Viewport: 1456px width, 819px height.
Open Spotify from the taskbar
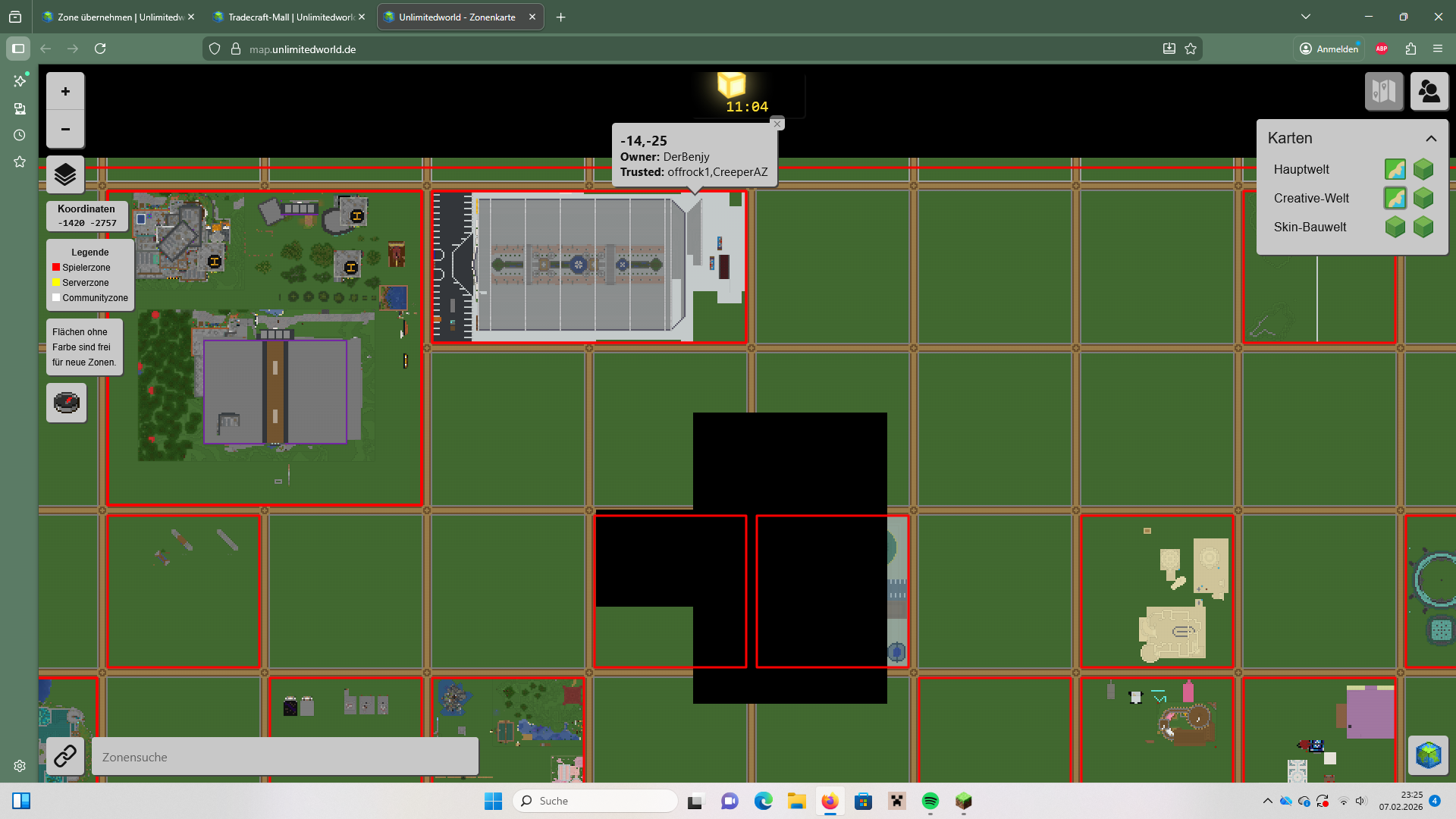(x=930, y=801)
